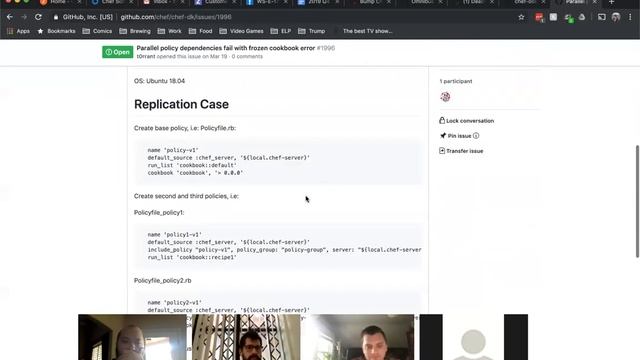Open the Trump bookmark folder
This screenshot has width=640, height=360.
point(312,31)
